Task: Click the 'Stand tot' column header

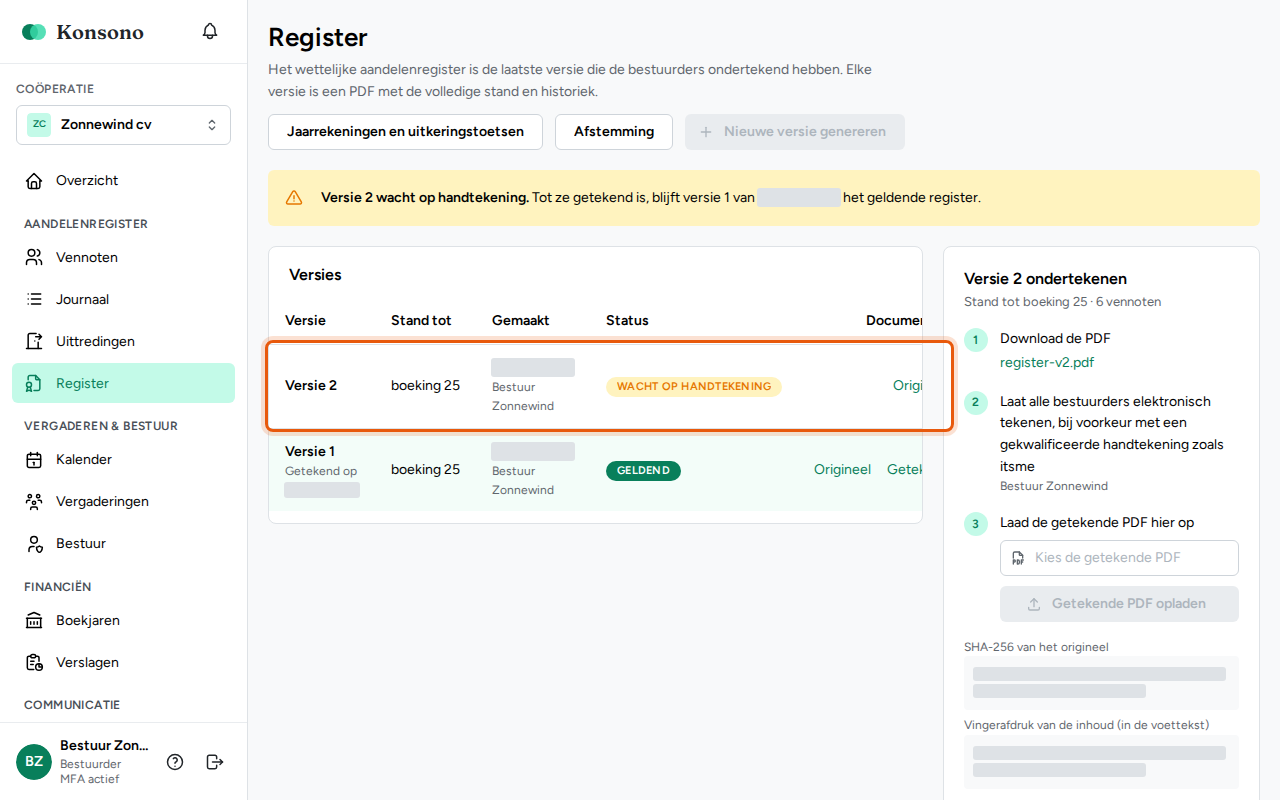Action: [x=421, y=321]
